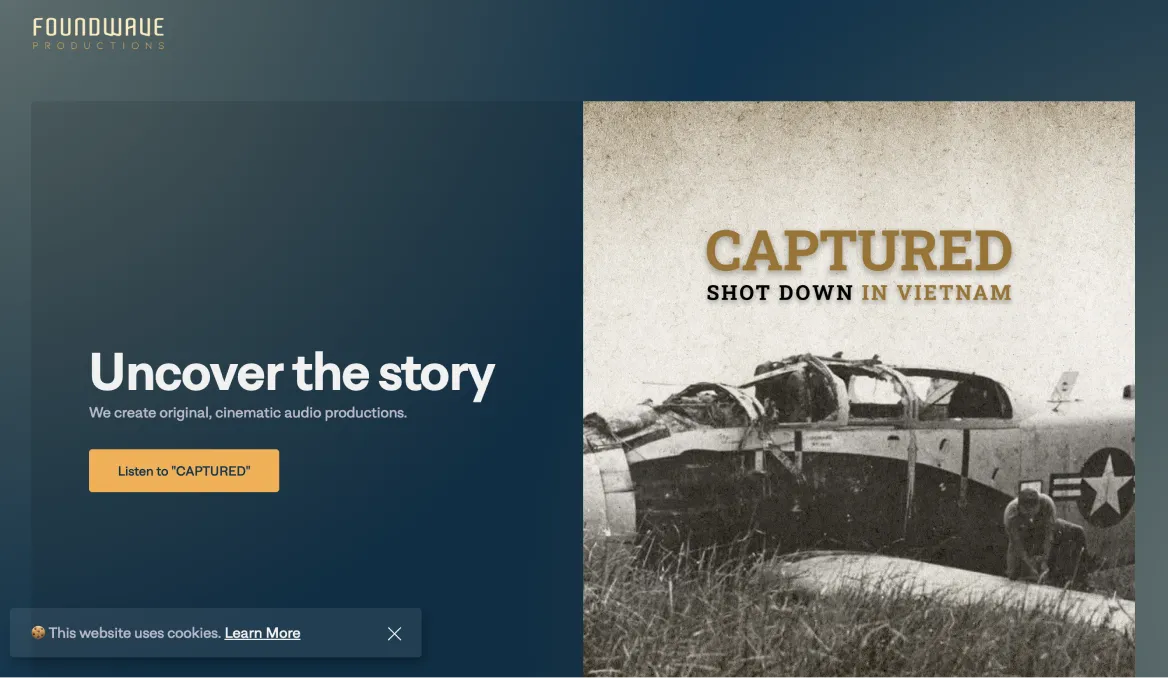Click the white star insignia on the aircraft
This screenshot has height=678, width=1168.
tap(1106, 486)
